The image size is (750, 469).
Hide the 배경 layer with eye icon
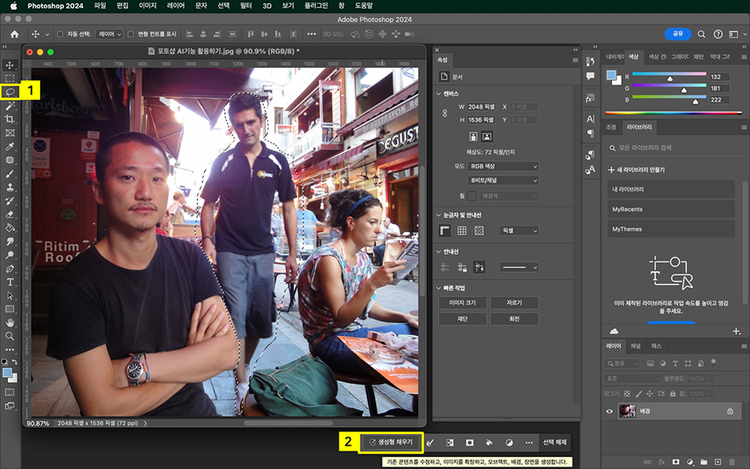[x=611, y=411]
